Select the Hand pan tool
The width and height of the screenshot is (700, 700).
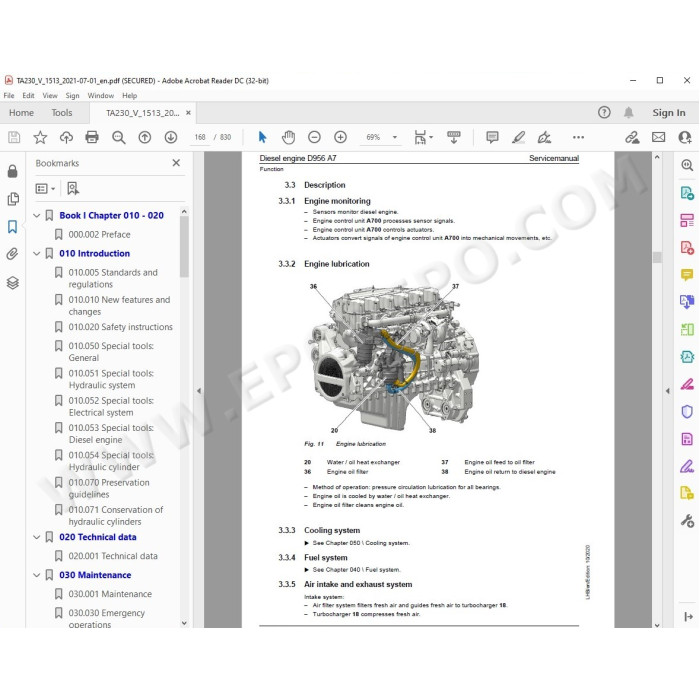(288, 137)
